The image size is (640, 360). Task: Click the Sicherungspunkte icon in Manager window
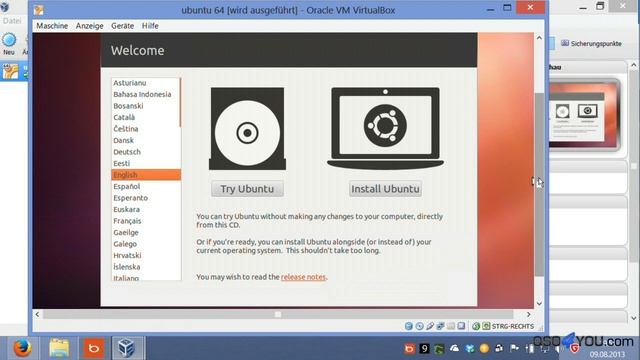click(x=565, y=43)
